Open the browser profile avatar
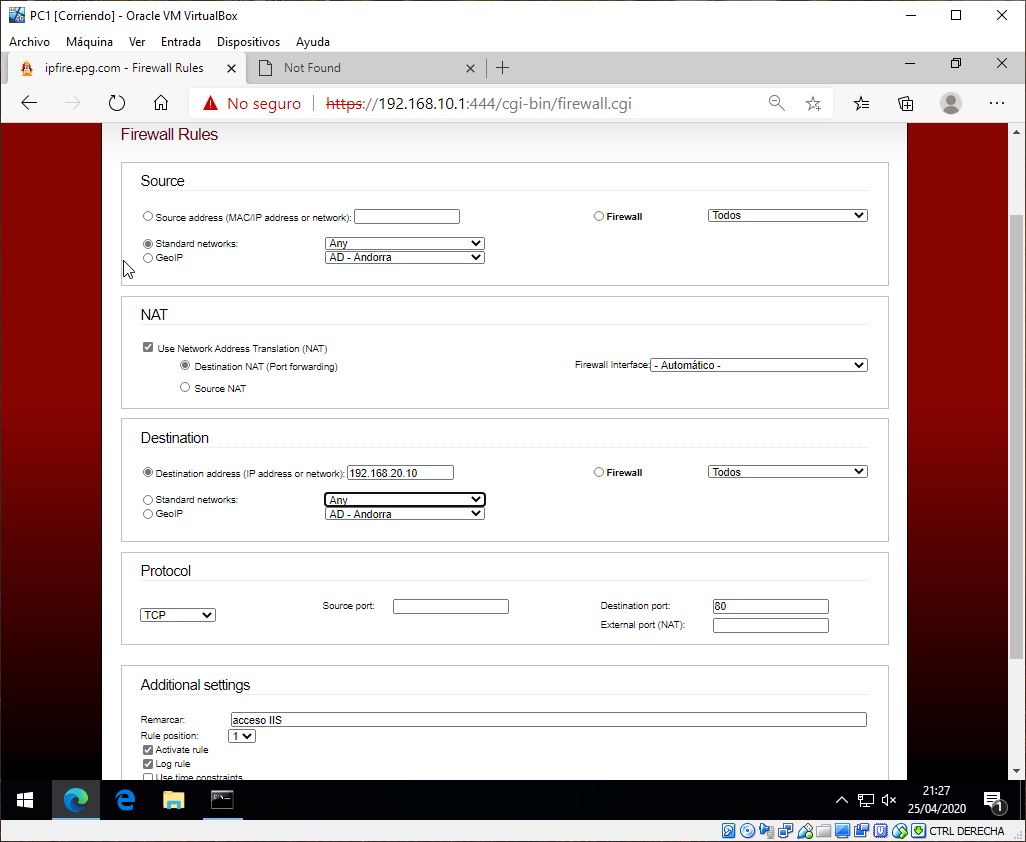The height and width of the screenshot is (842, 1026). [x=951, y=103]
